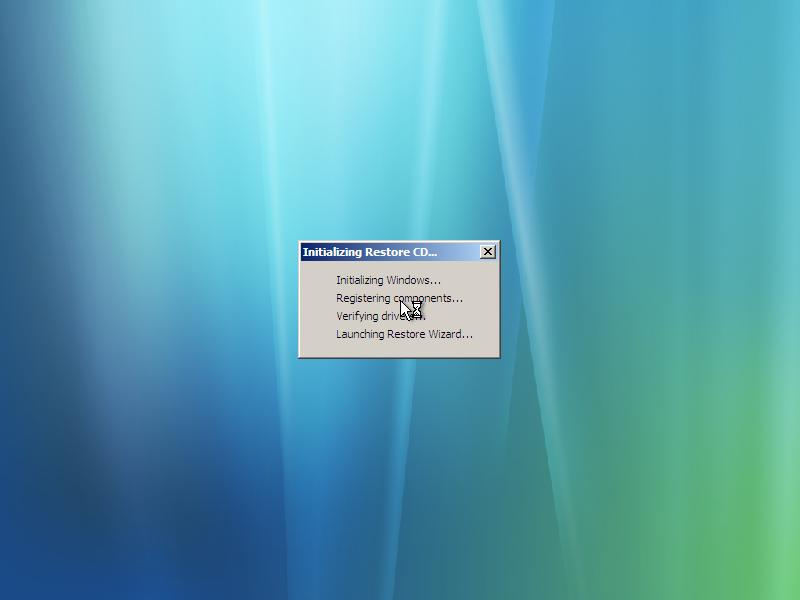Select the 'Initializing Windows...' status line
This screenshot has height=600, width=800.
point(388,280)
